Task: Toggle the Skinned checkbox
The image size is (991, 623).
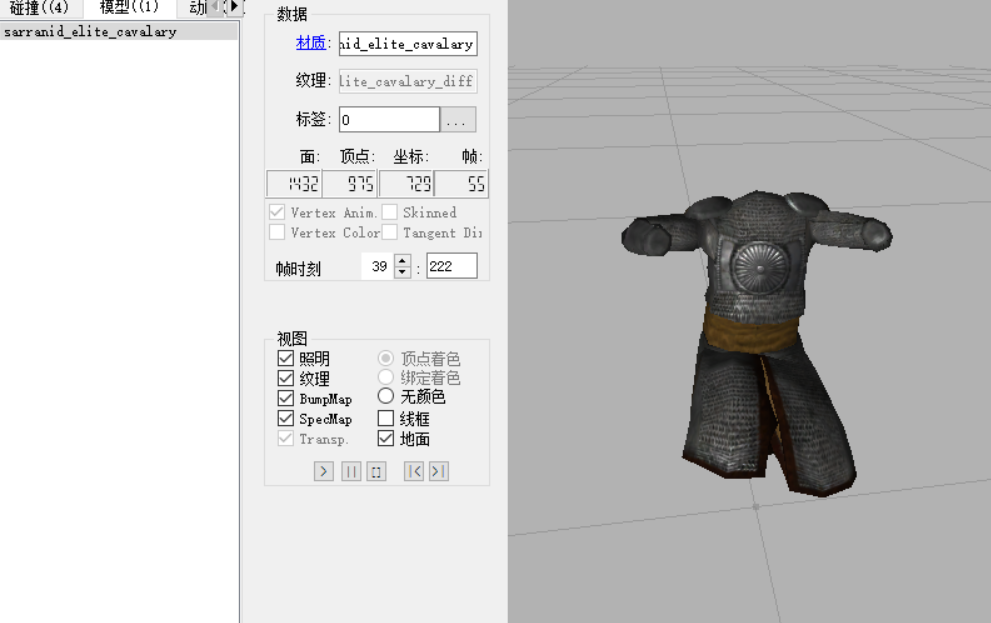Action: click(x=389, y=212)
